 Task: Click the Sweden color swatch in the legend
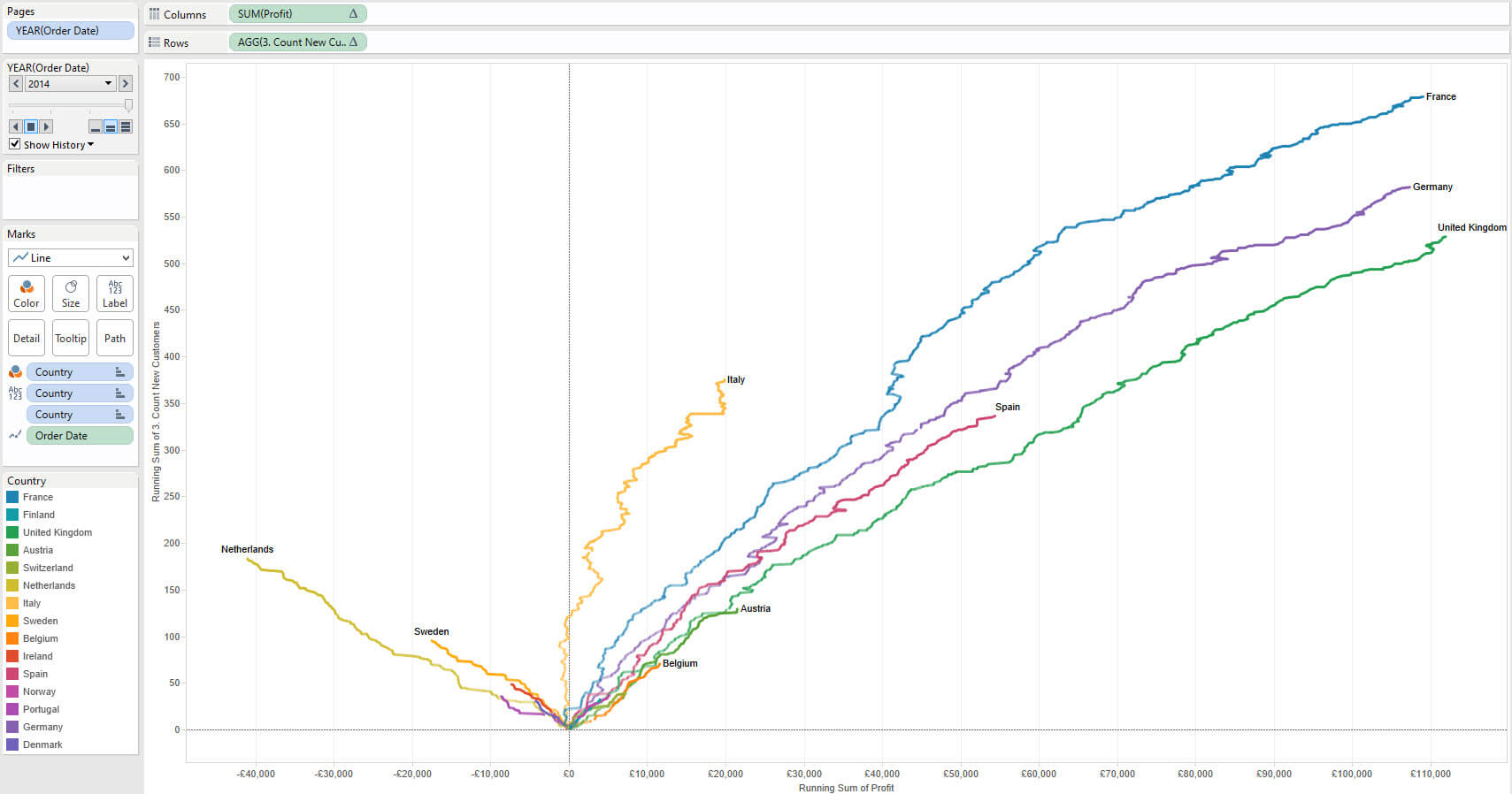coord(12,621)
